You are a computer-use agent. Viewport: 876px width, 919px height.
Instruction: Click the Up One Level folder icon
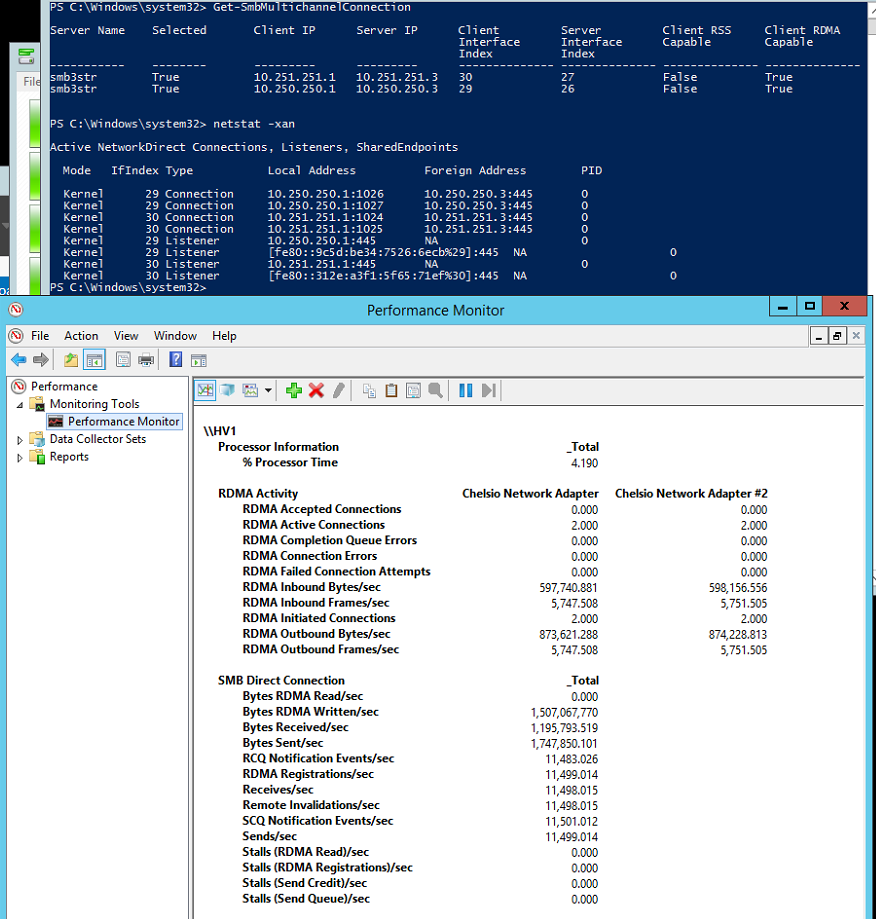pos(71,360)
